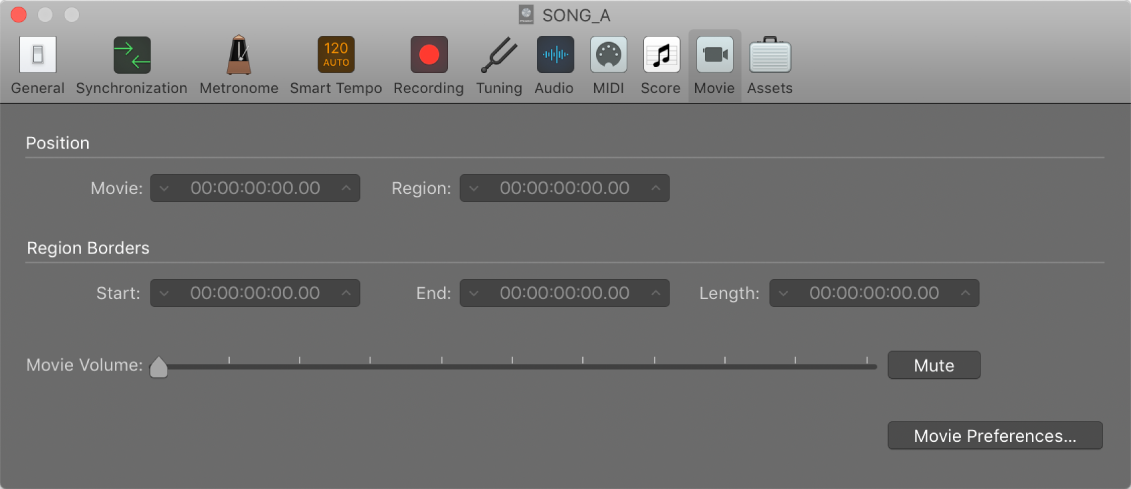Select the MIDI settings icon
This screenshot has height=489, width=1131.
click(x=608, y=56)
